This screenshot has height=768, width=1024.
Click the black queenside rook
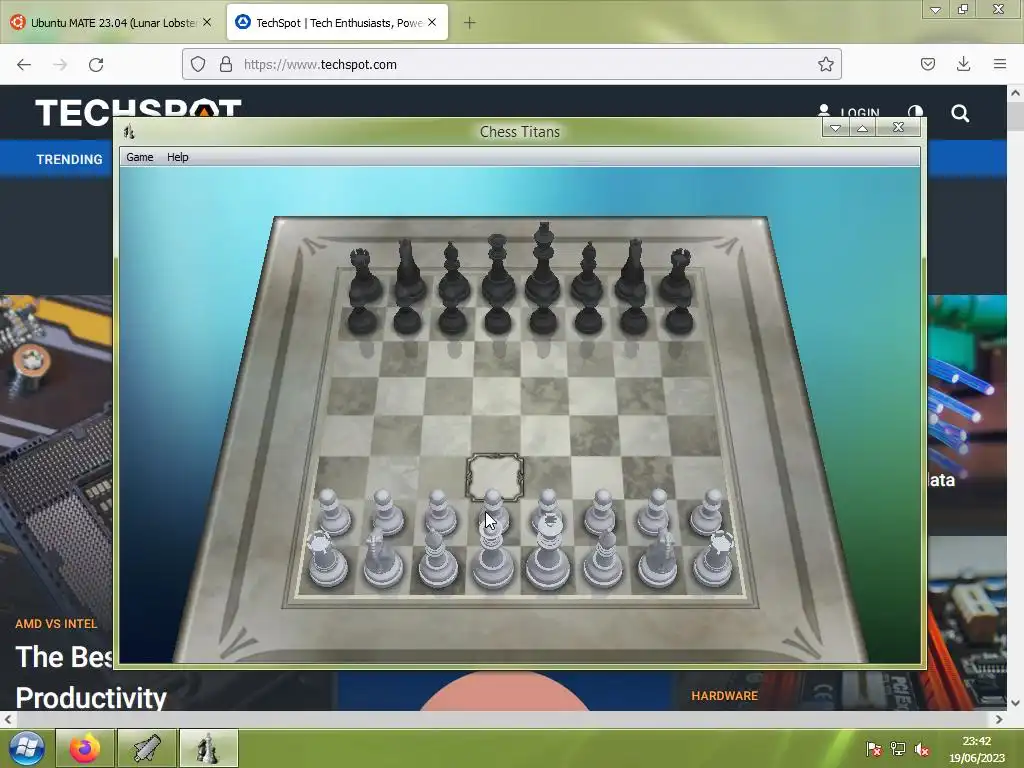coord(363,278)
